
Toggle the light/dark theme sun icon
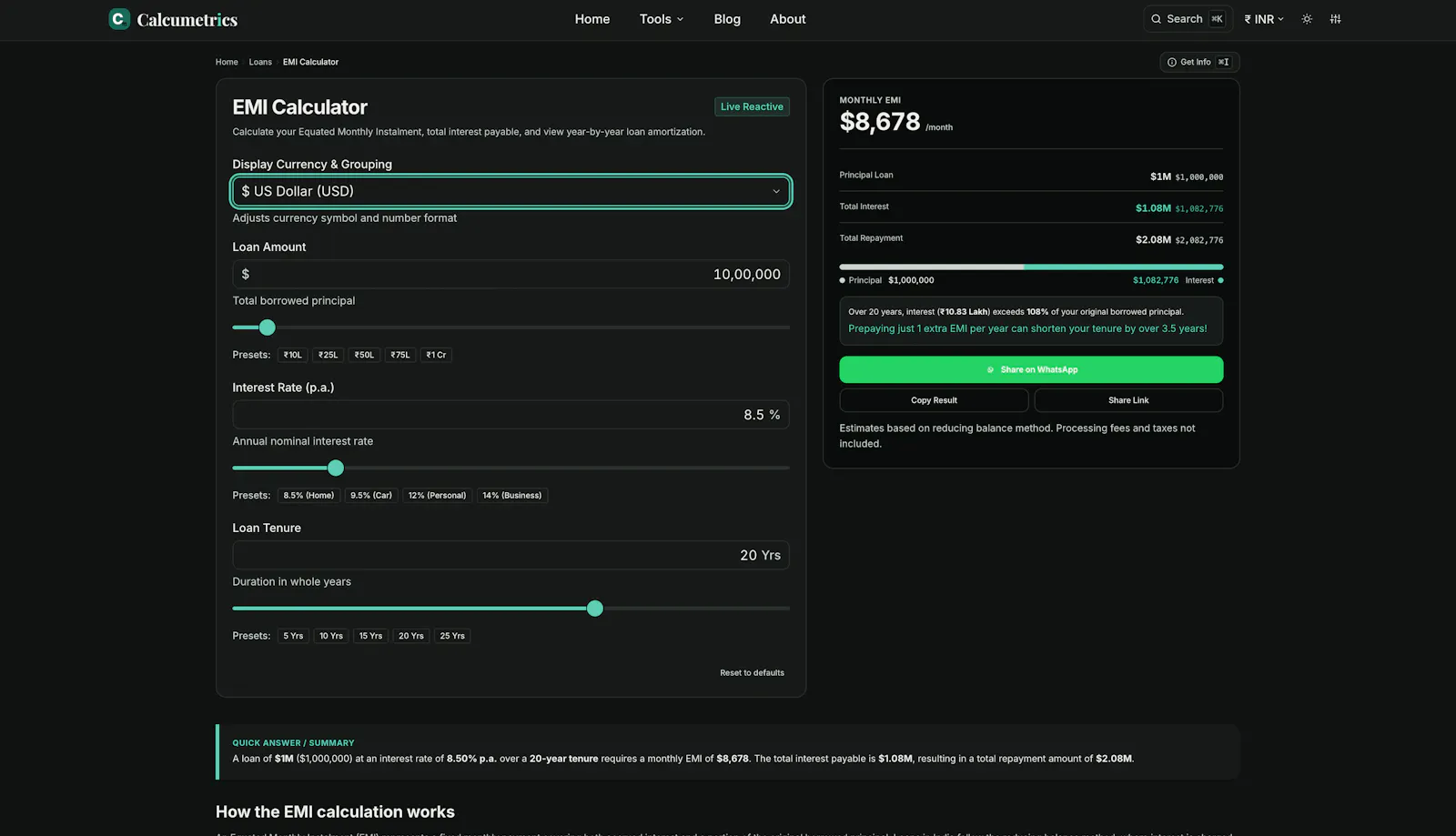click(1307, 19)
